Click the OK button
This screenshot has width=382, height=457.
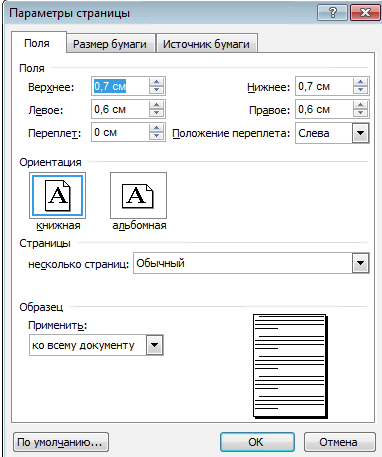pos(257,442)
